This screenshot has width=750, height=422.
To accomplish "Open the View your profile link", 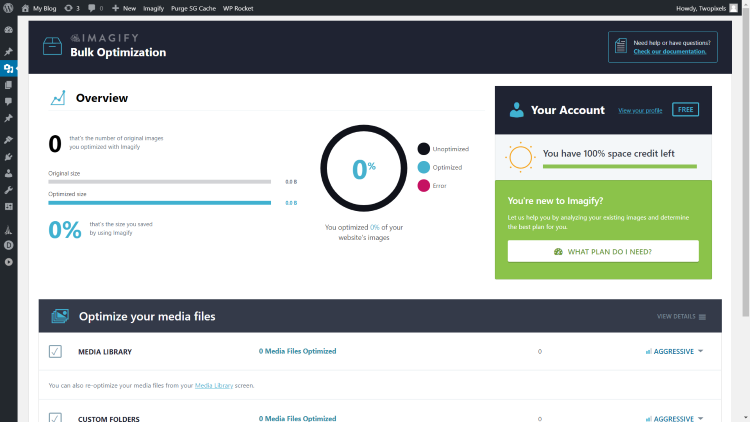I will coord(640,111).
